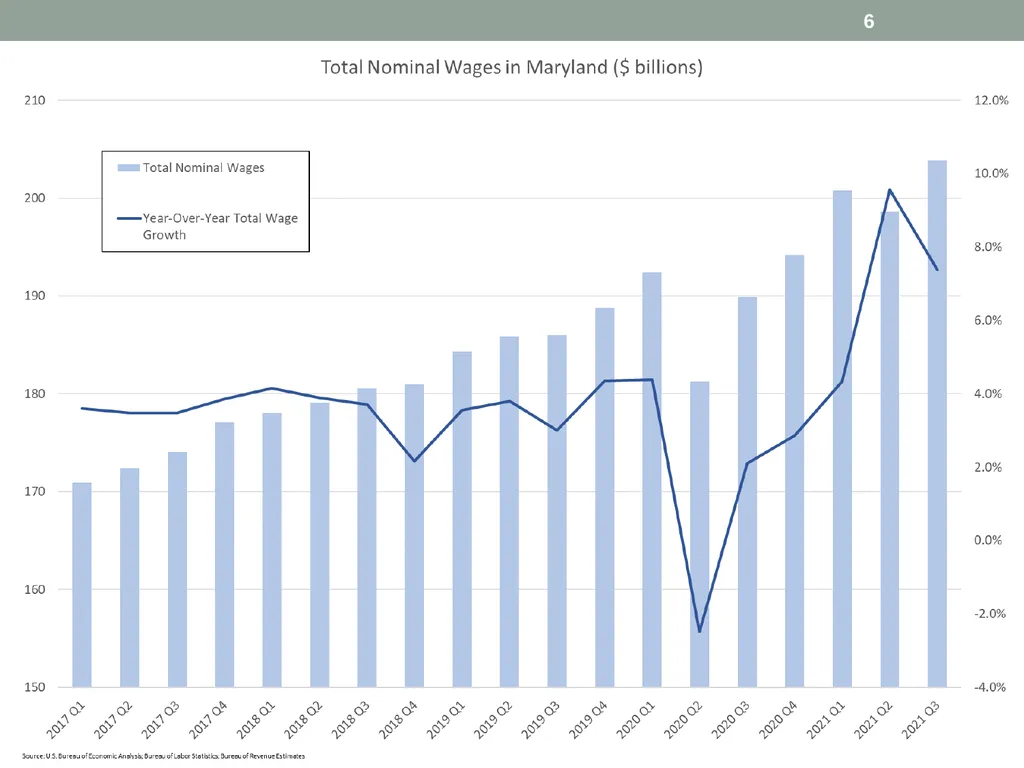Click the x-axis label 2021 Q3
This screenshot has height=768, width=1024.
(921, 720)
